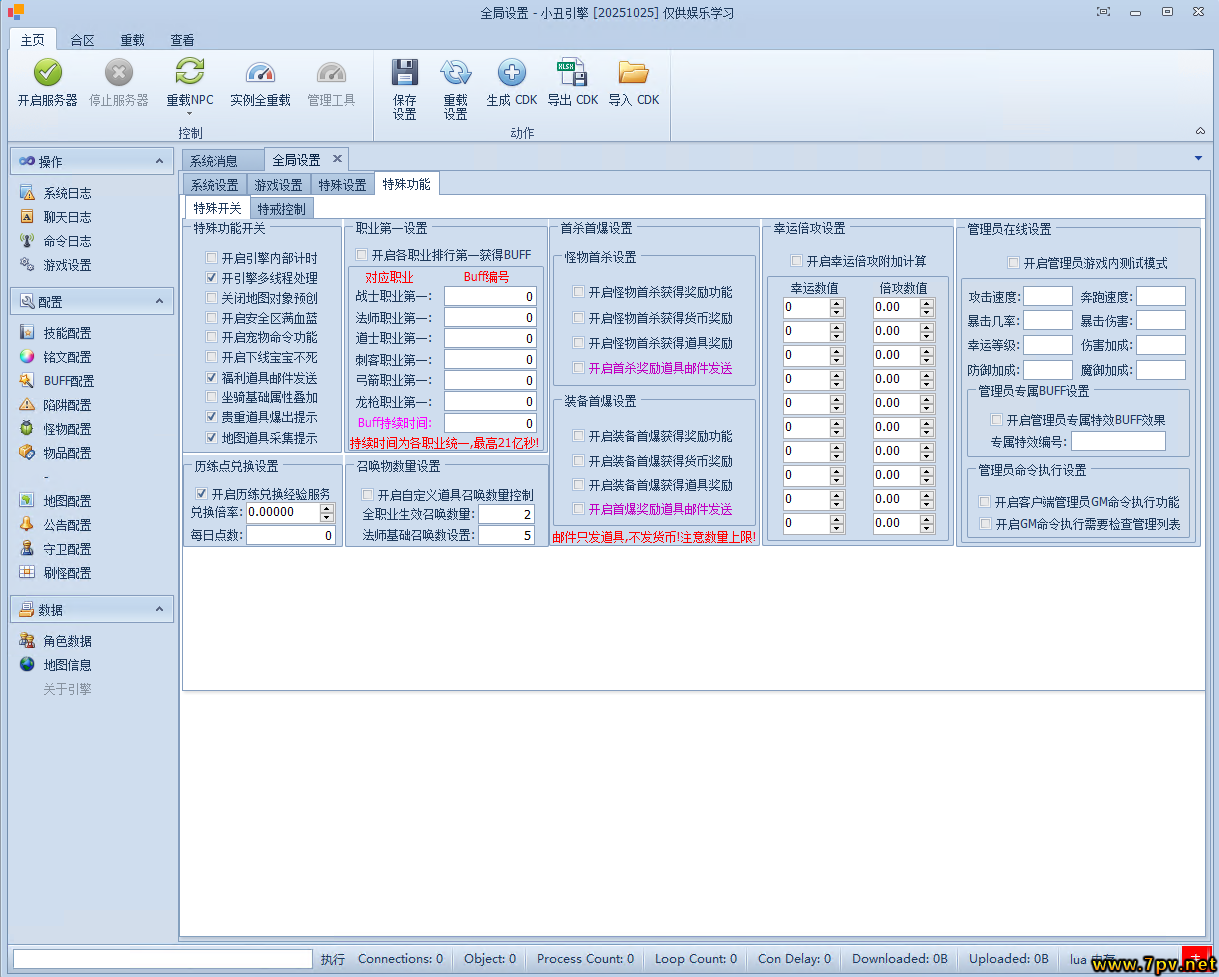Switch to the 合区 ribbon tab
This screenshot has width=1219, height=977.
(82, 40)
